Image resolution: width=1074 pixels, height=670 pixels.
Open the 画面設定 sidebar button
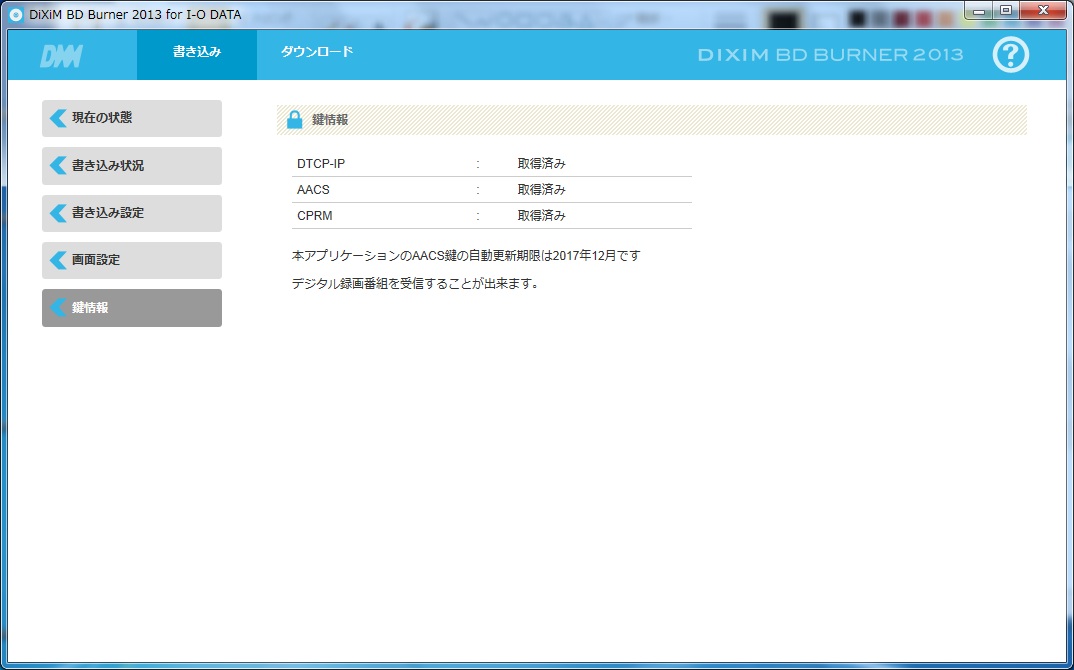(132, 260)
